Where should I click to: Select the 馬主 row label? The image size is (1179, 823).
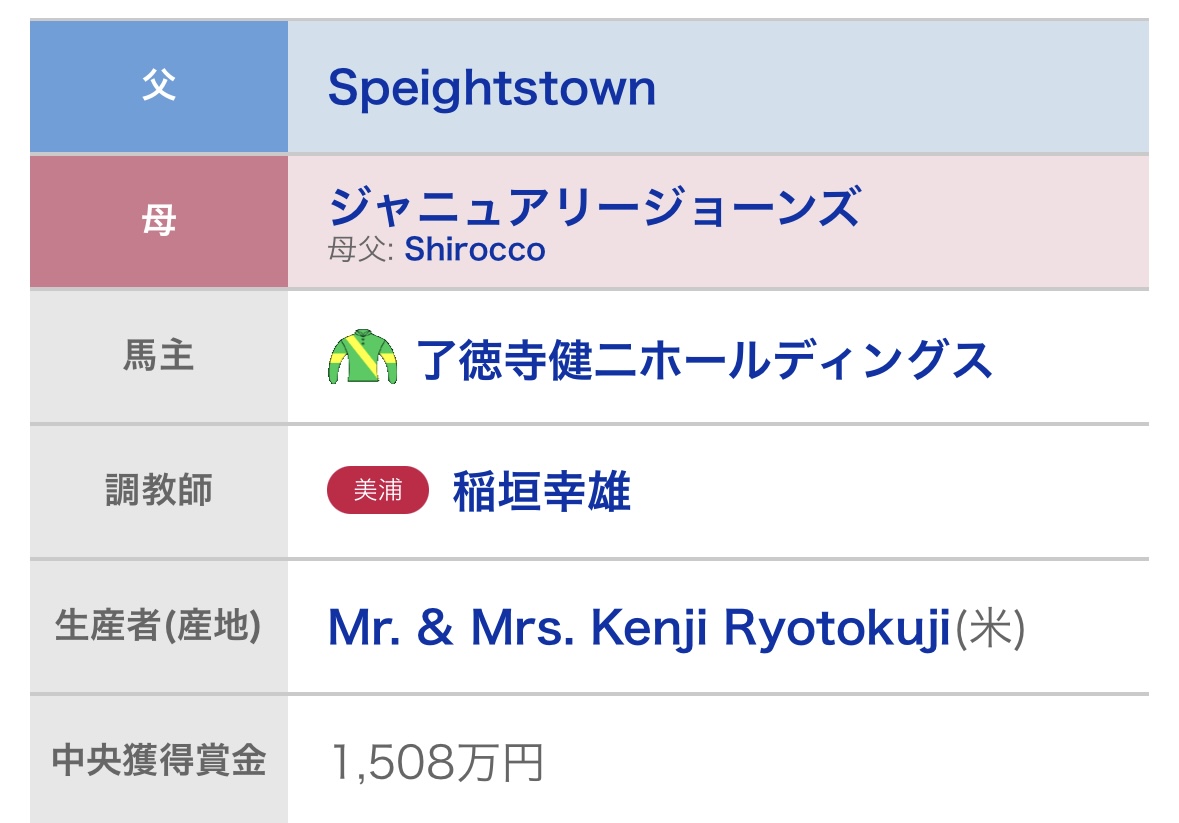point(159,357)
